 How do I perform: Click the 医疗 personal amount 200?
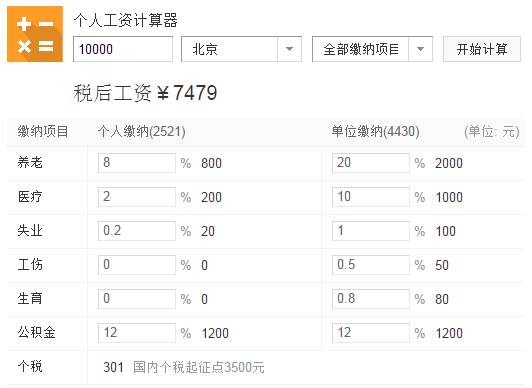[211, 197]
